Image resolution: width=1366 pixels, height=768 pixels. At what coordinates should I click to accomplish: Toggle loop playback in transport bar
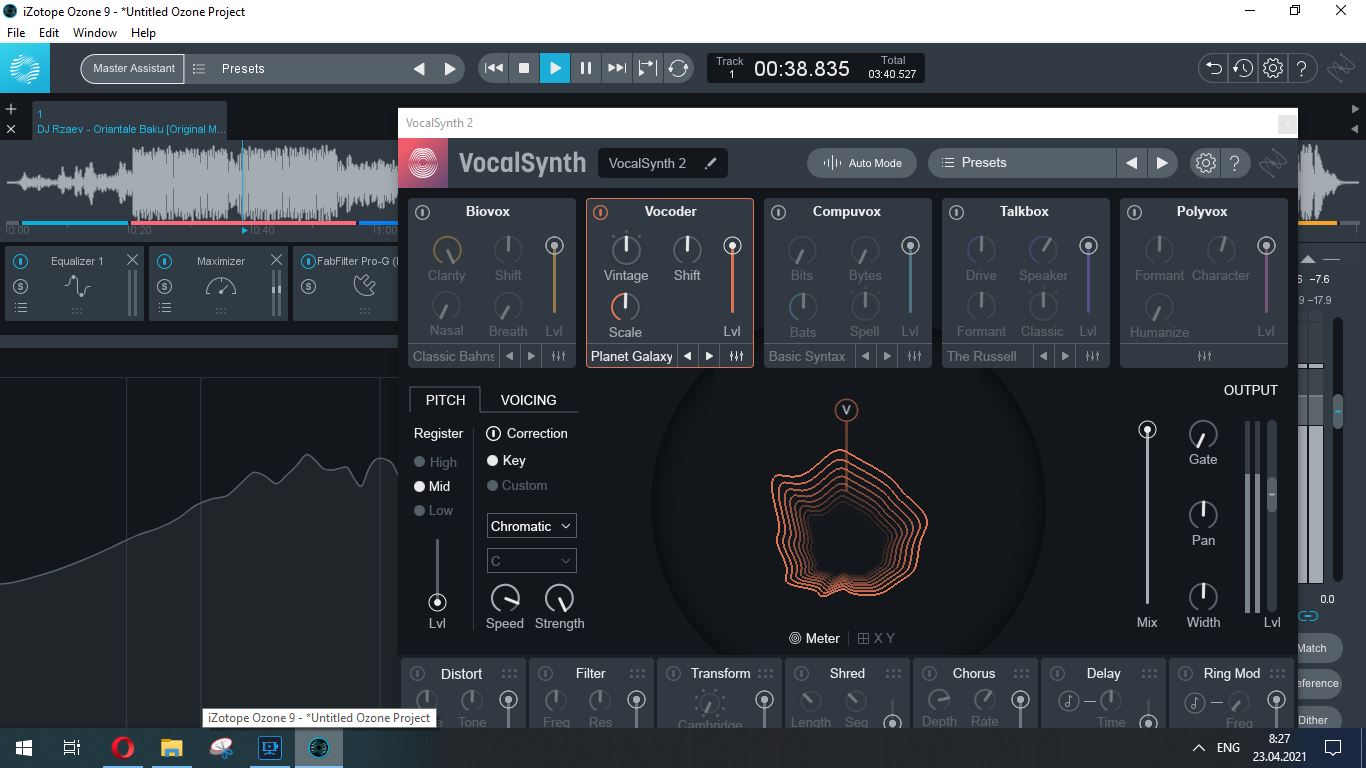click(x=678, y=68)
